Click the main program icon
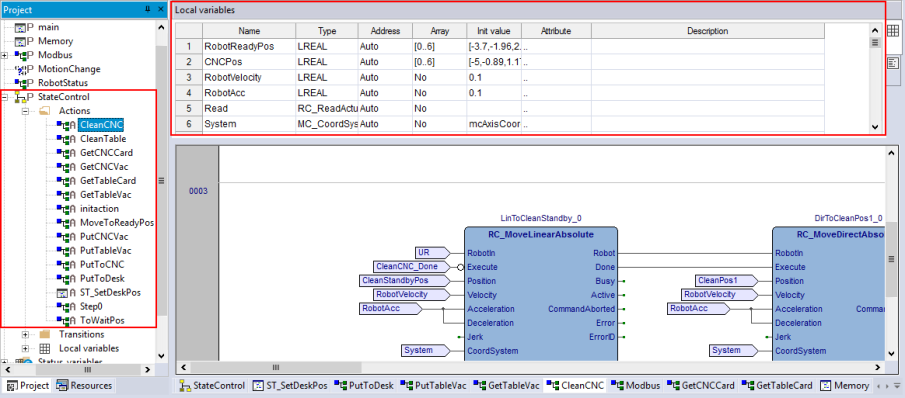Screen dimensions: 905x398 tap(24, 27)
